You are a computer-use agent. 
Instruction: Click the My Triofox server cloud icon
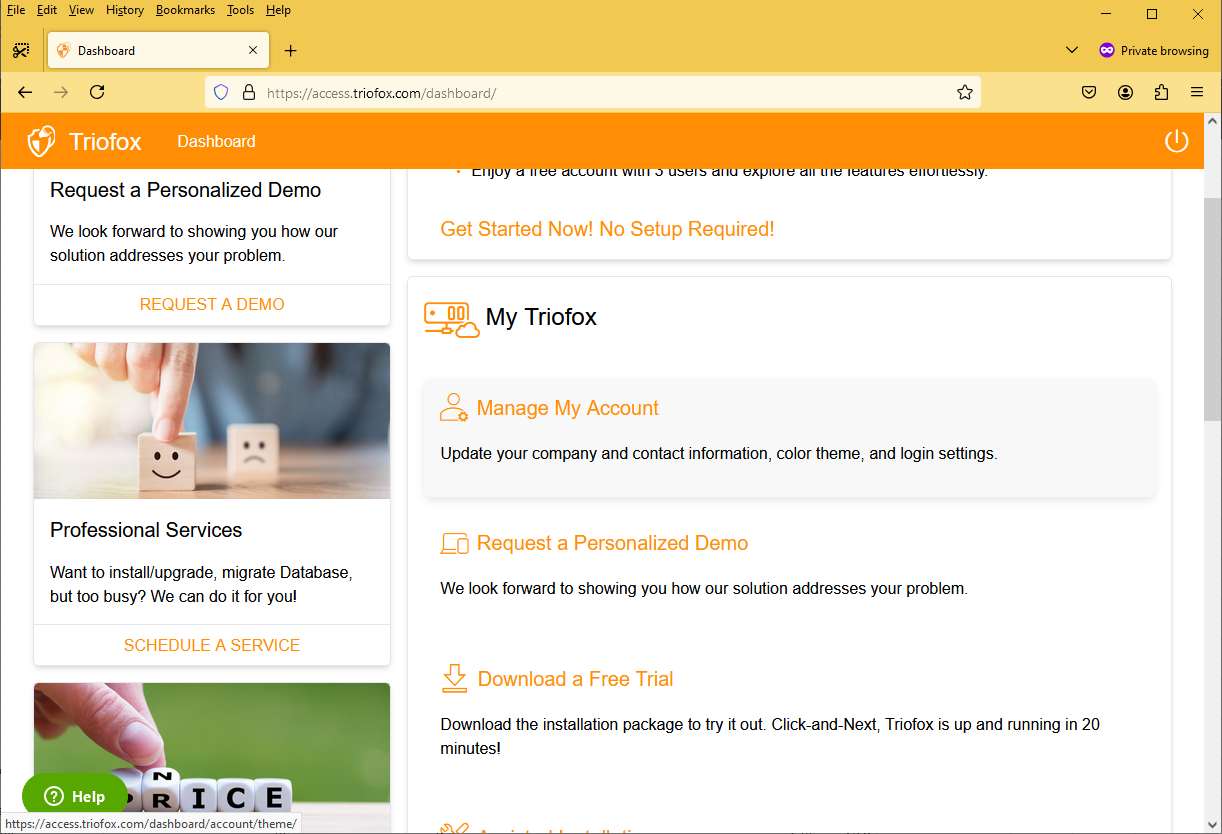[x=451, y=320]
